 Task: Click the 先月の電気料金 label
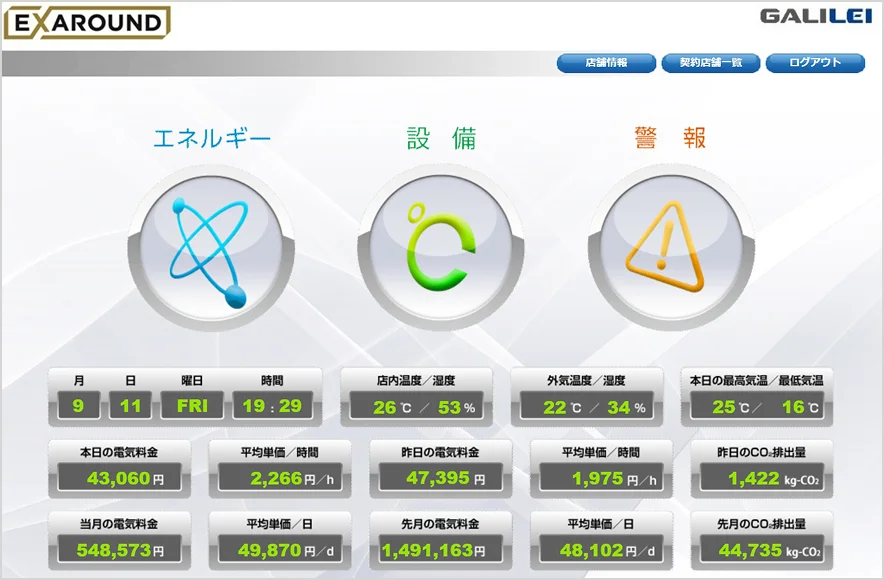click(x=440, y=524)
